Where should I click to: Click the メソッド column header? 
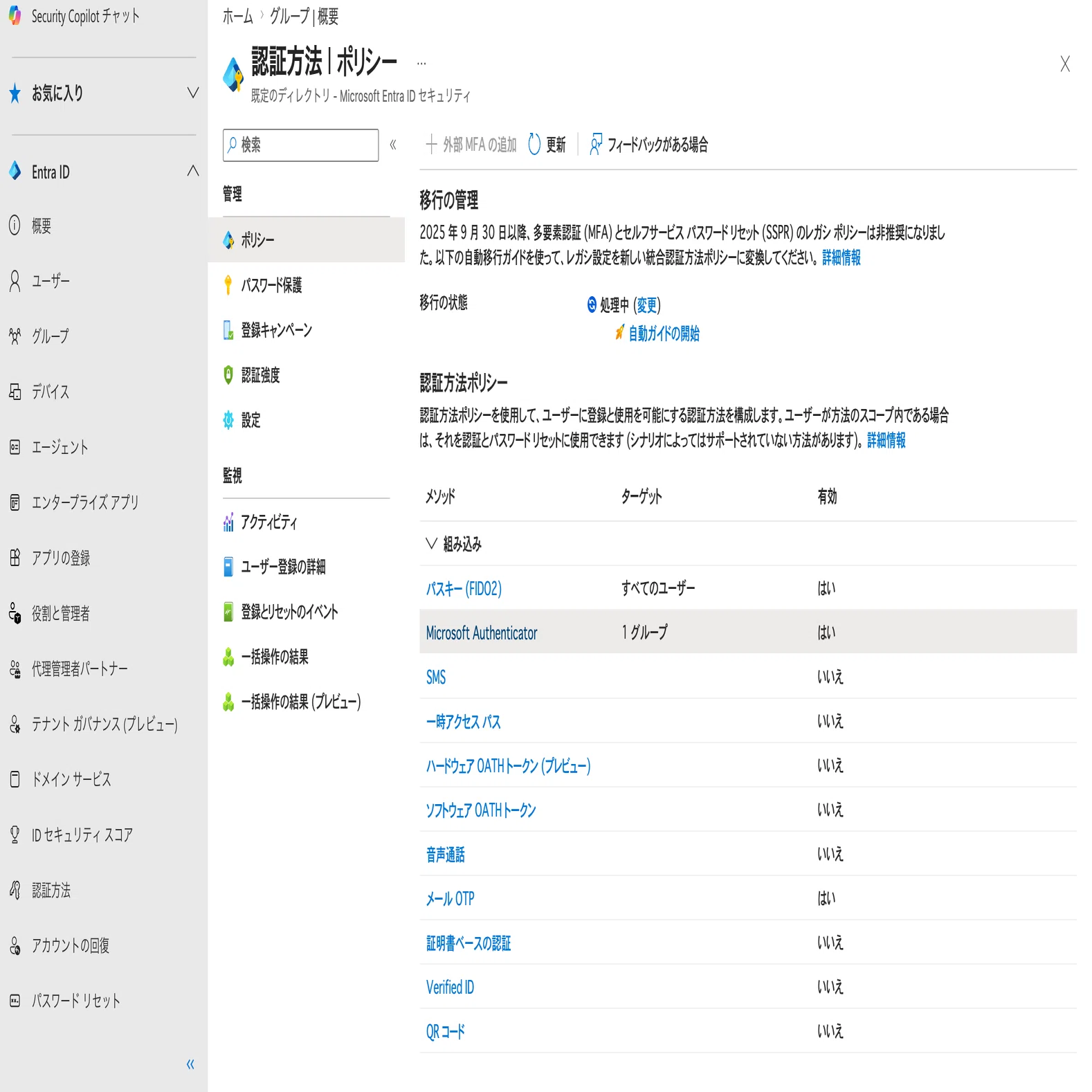(440, 496)
